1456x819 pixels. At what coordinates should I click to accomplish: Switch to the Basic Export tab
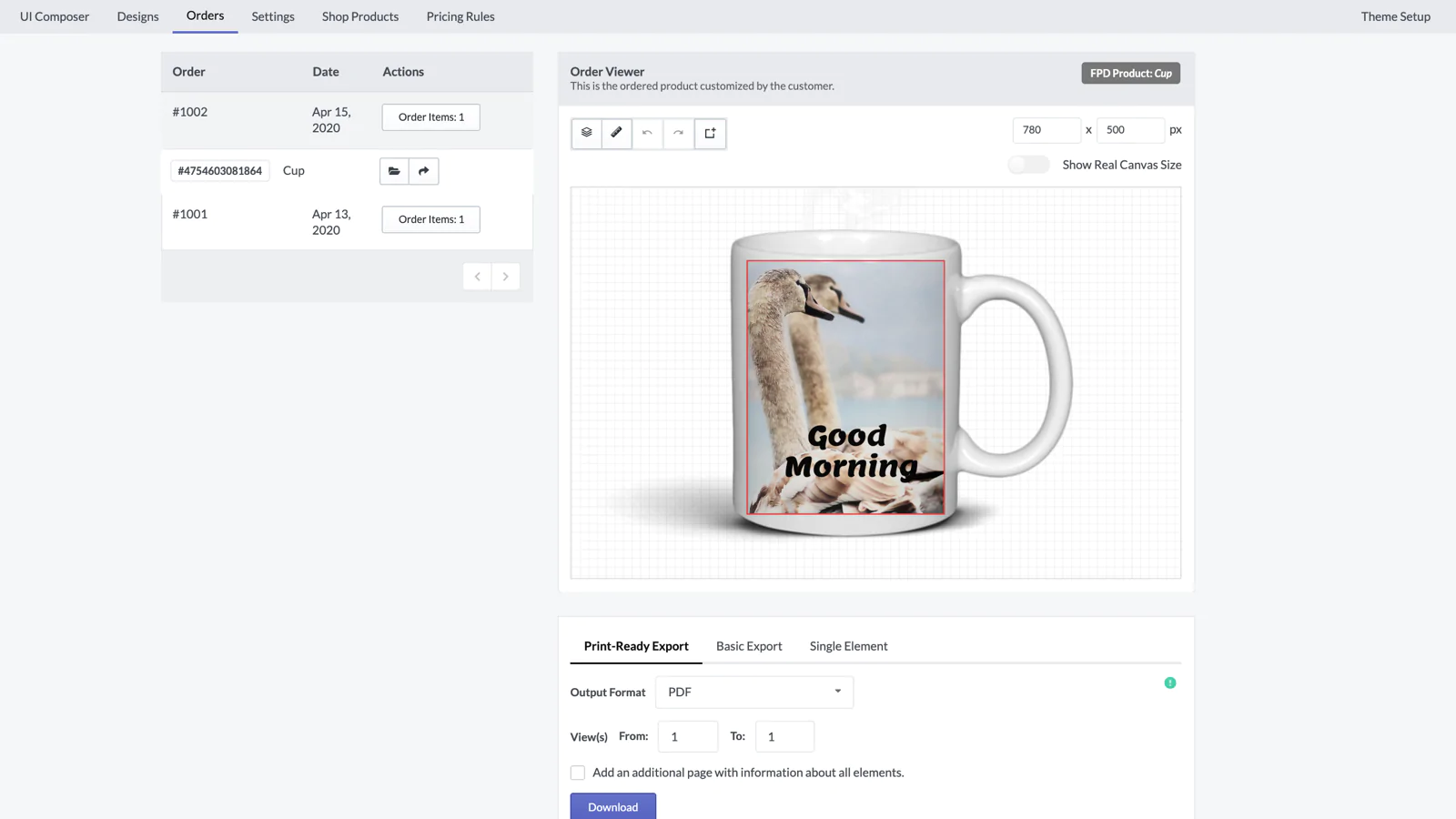[748, 646]
